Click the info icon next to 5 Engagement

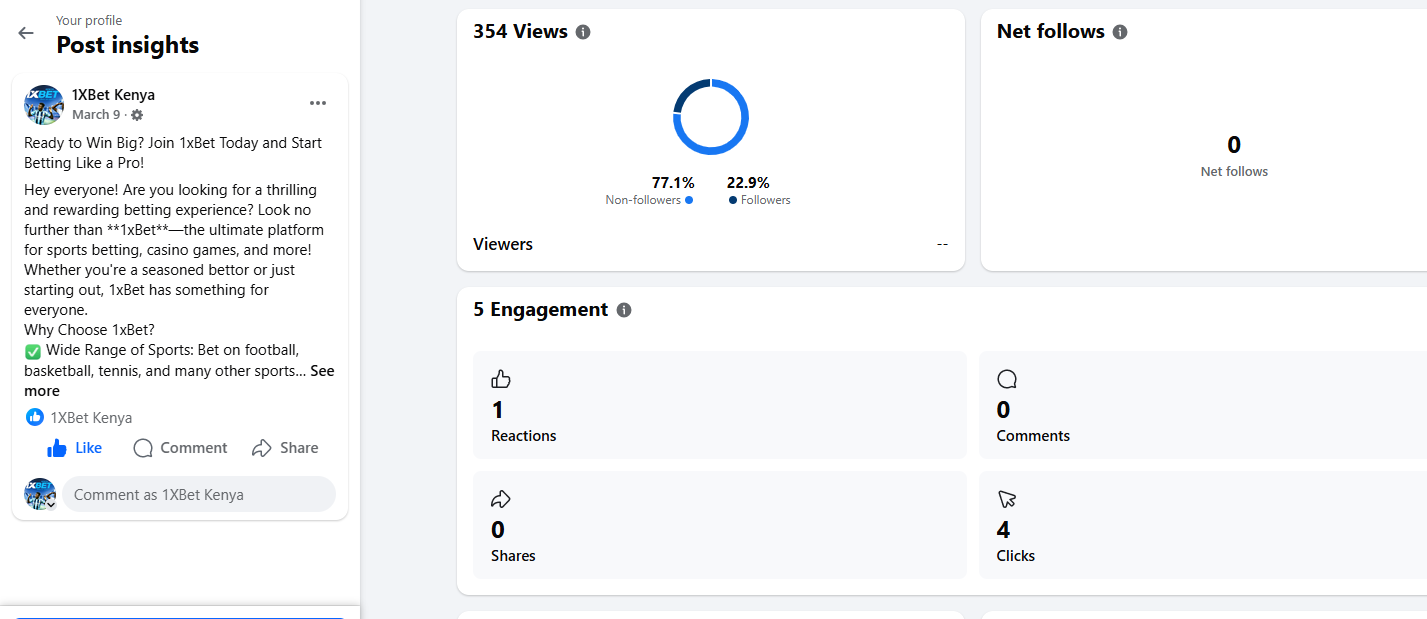tap(624, 310)
